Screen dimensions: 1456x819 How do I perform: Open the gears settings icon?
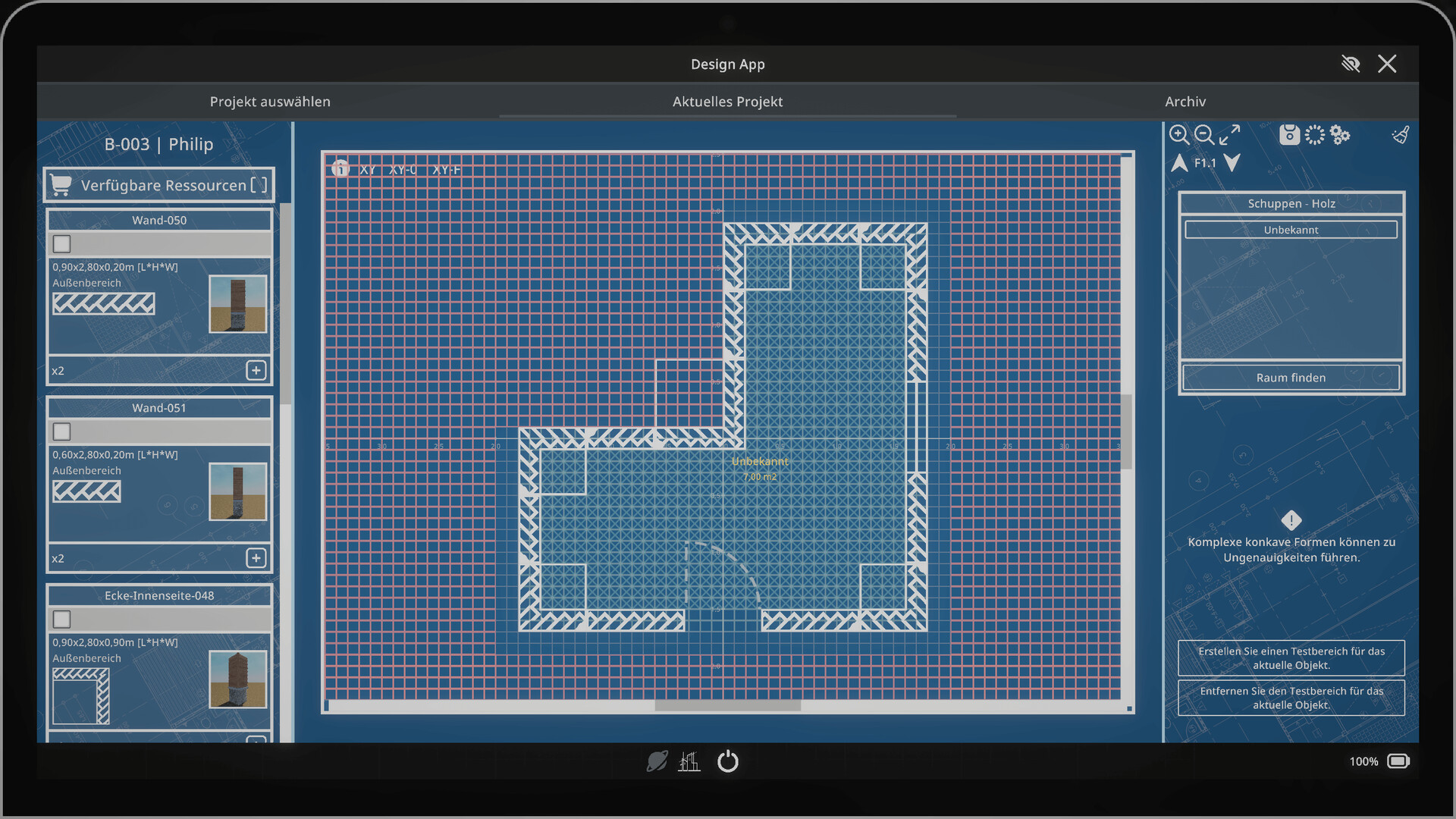(x=1340, y=135)
